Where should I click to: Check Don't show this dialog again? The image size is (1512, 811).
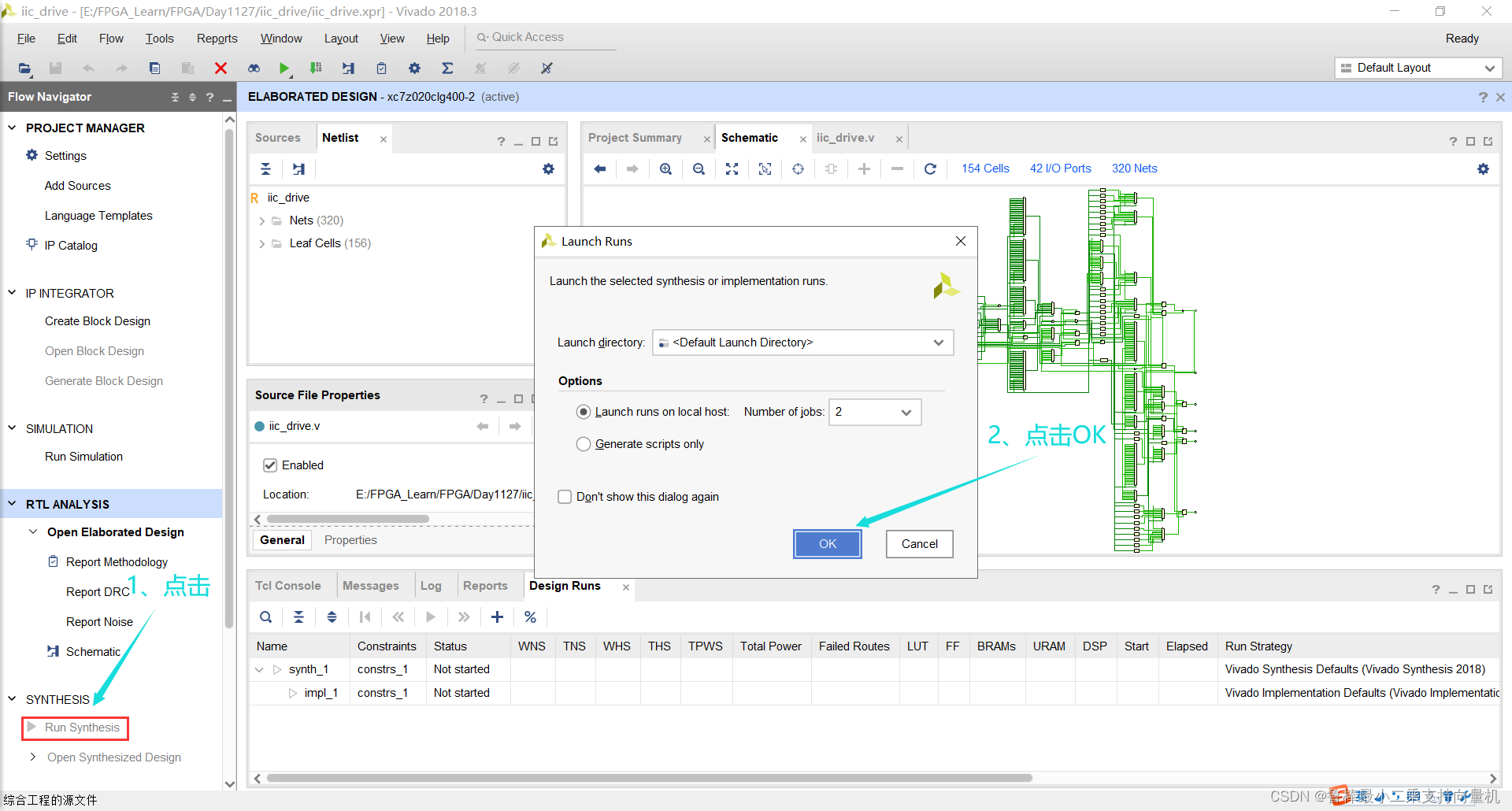pyautogui.click(x=565, y=497)
